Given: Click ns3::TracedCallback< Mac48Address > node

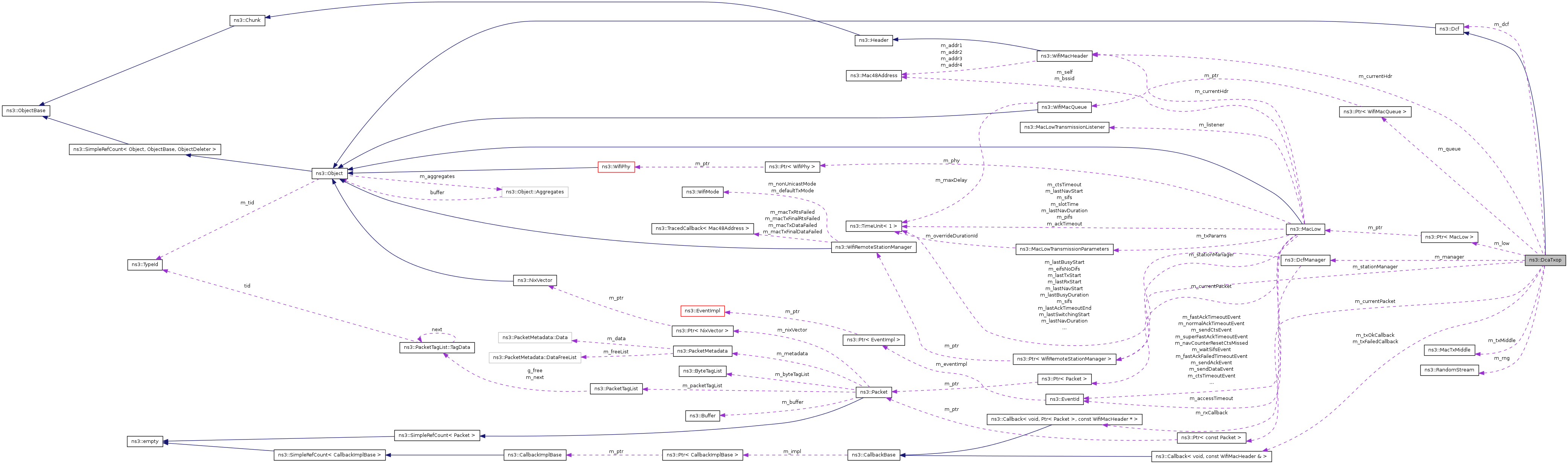Looking at the screenshot, I should [x=702, y=229].
